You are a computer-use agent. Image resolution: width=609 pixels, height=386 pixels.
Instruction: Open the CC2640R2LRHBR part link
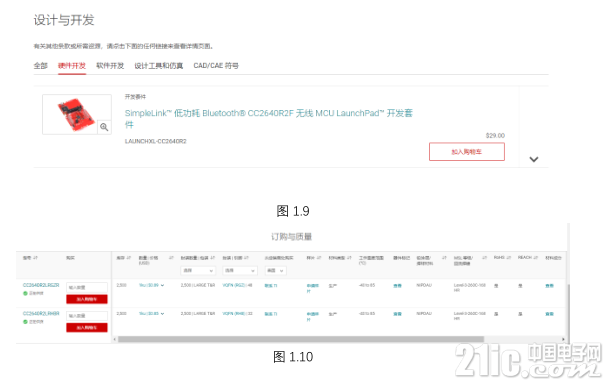pyautogui.click(x=41, y=313)
